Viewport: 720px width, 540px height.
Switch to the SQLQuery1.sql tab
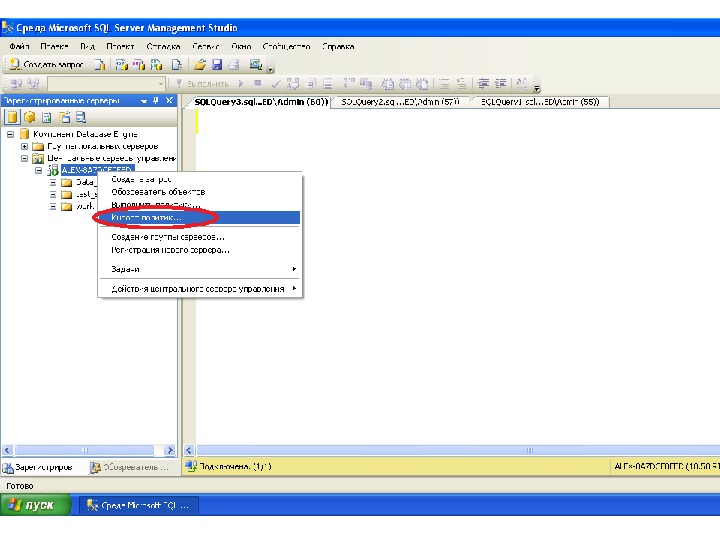coord(540,102)
